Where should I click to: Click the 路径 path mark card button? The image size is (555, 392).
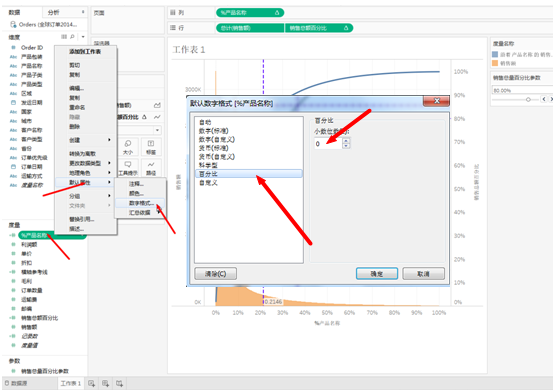coord(151,168)
